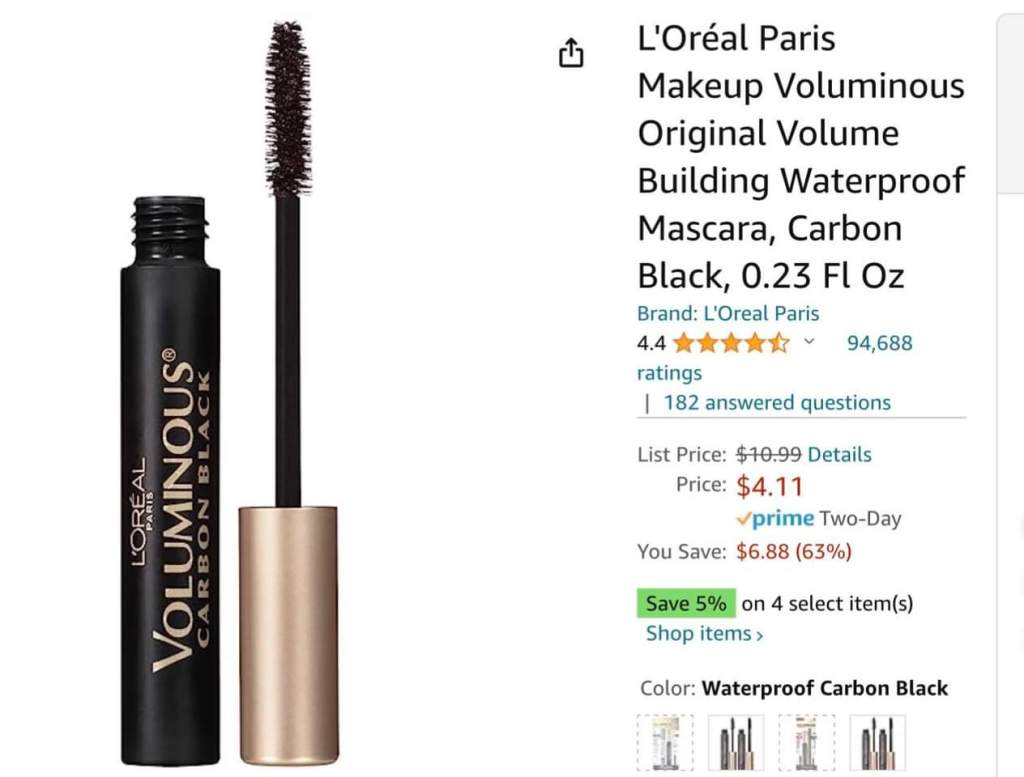Click the share icon above product image

571,52
